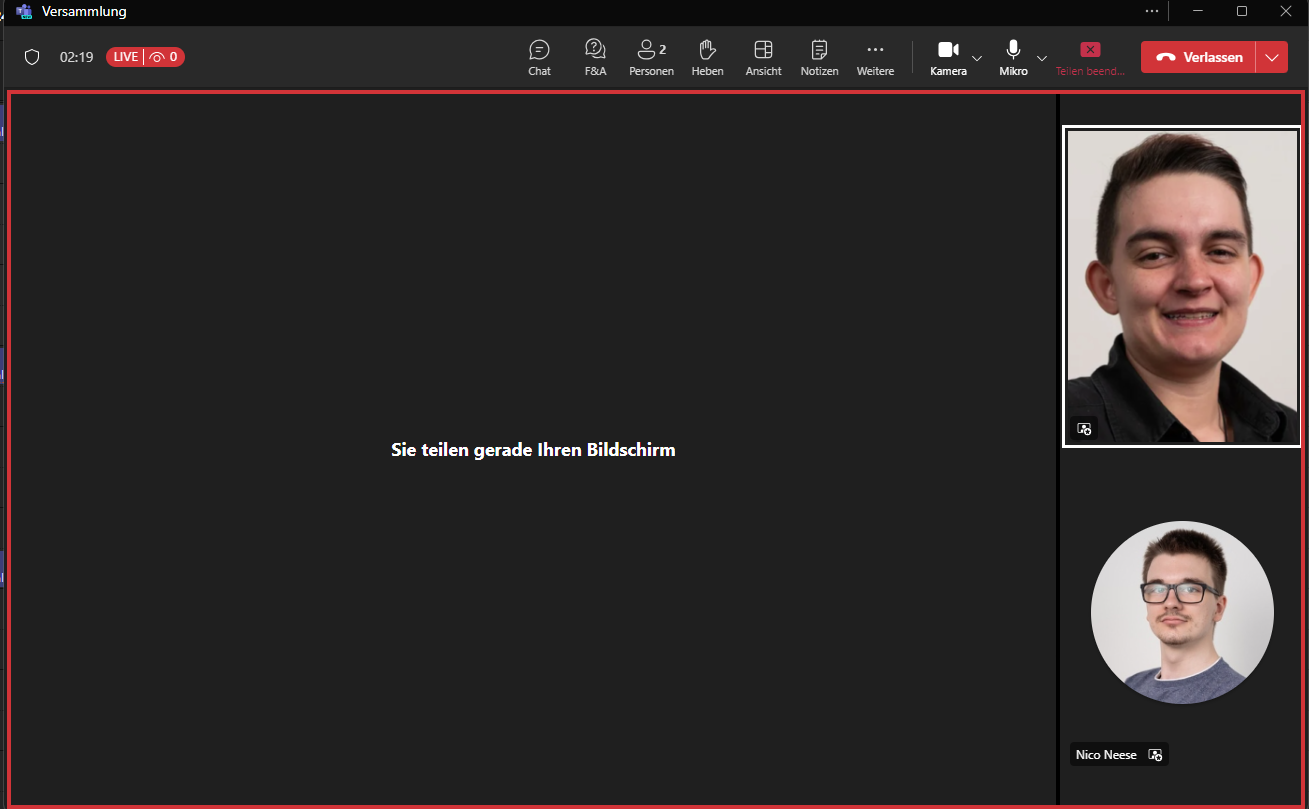
Task: Select the large participant video tile
Action: click(1181, 286)
